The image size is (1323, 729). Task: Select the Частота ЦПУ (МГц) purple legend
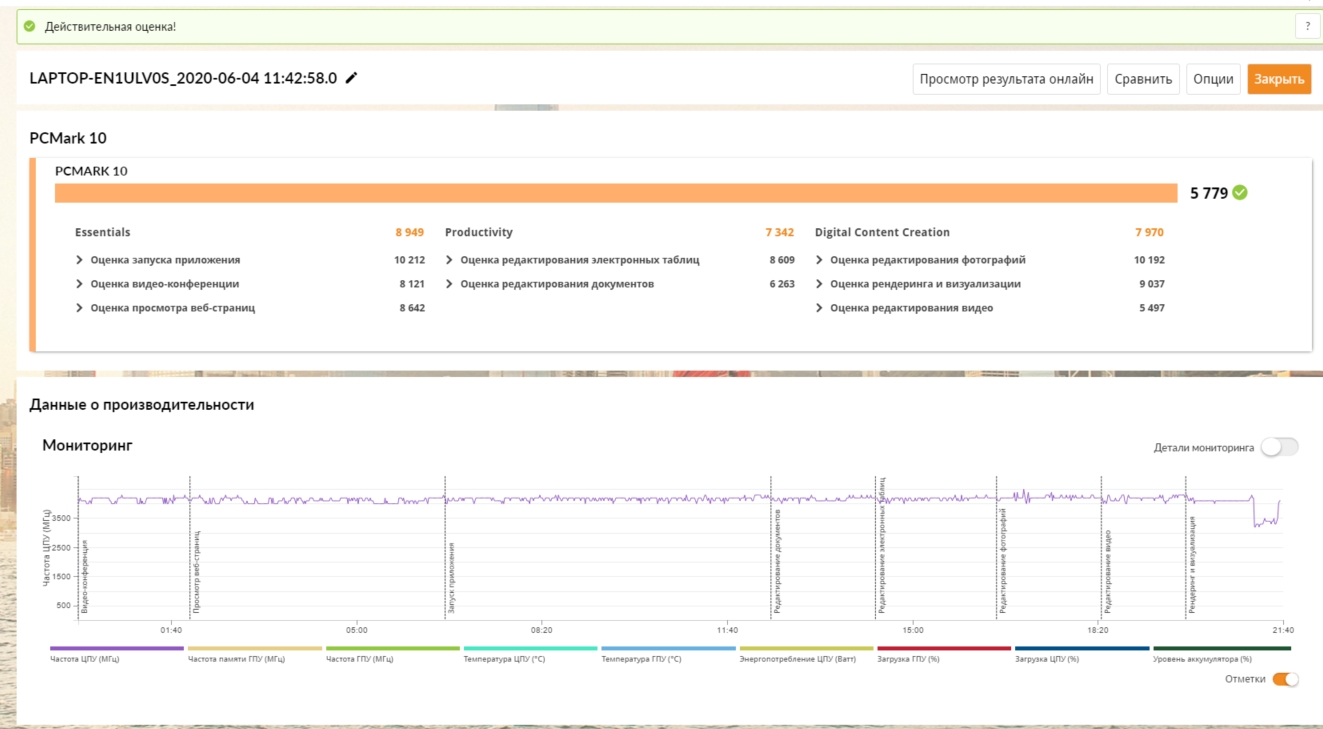[117, 654]
